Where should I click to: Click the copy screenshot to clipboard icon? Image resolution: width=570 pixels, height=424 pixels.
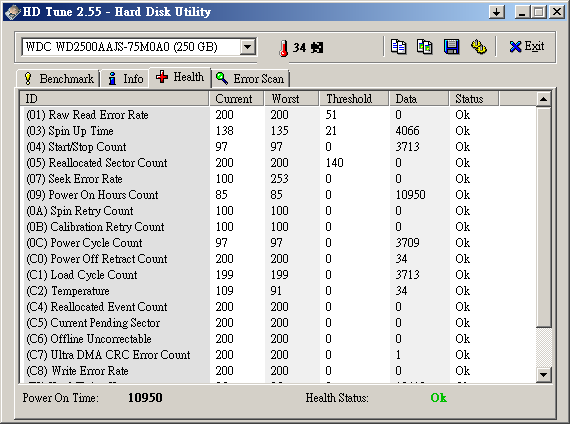425,47
